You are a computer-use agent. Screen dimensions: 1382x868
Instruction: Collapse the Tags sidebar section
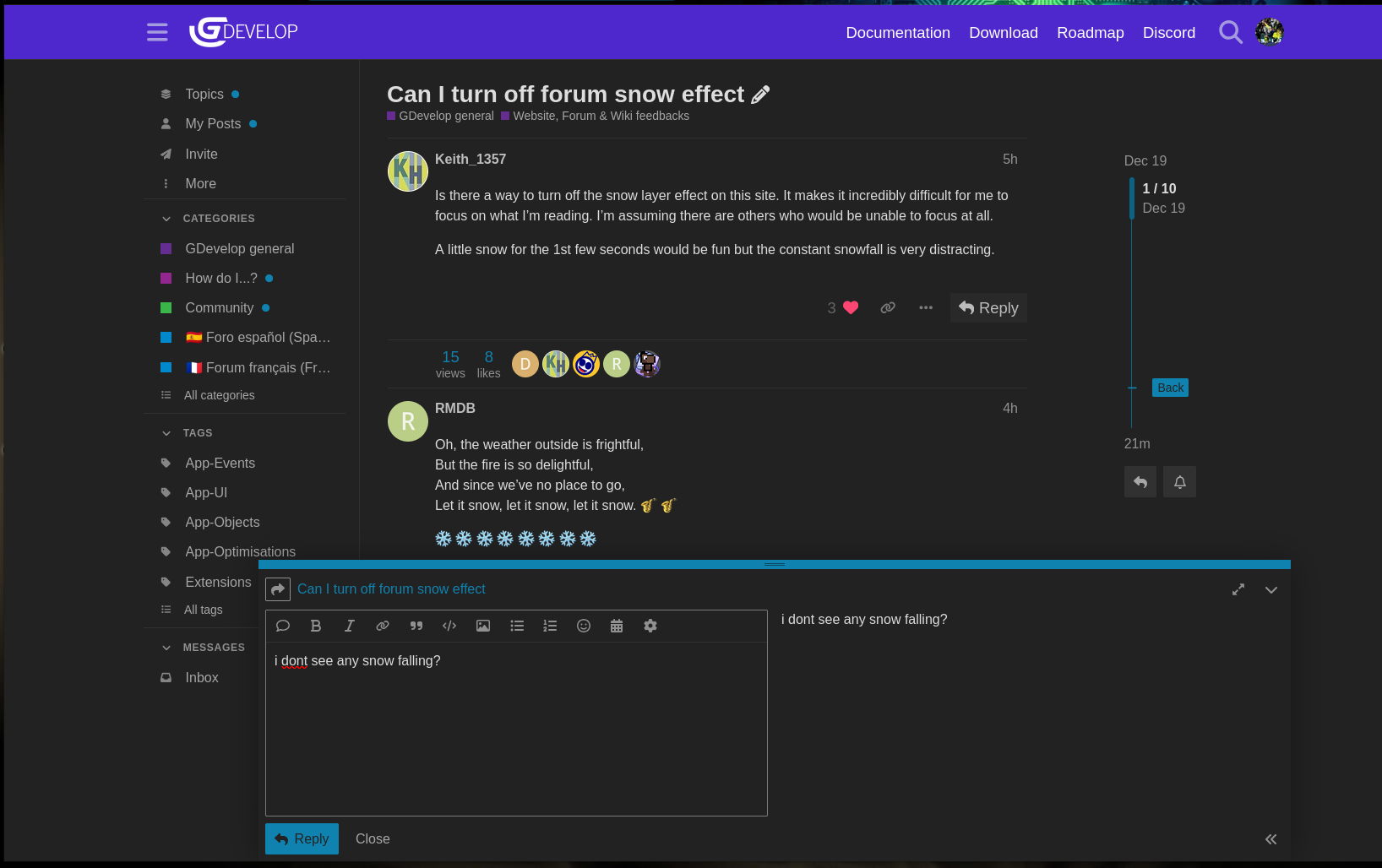pos(166,433)
